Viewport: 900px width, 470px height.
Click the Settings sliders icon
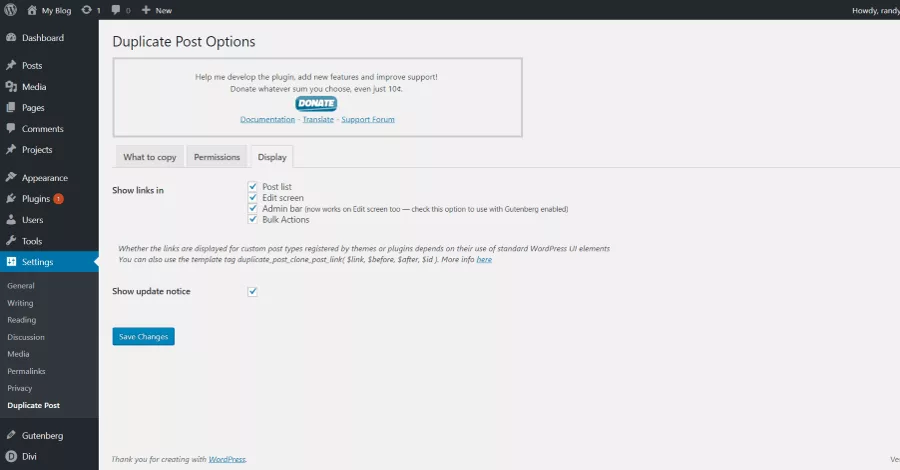(11, 261)
